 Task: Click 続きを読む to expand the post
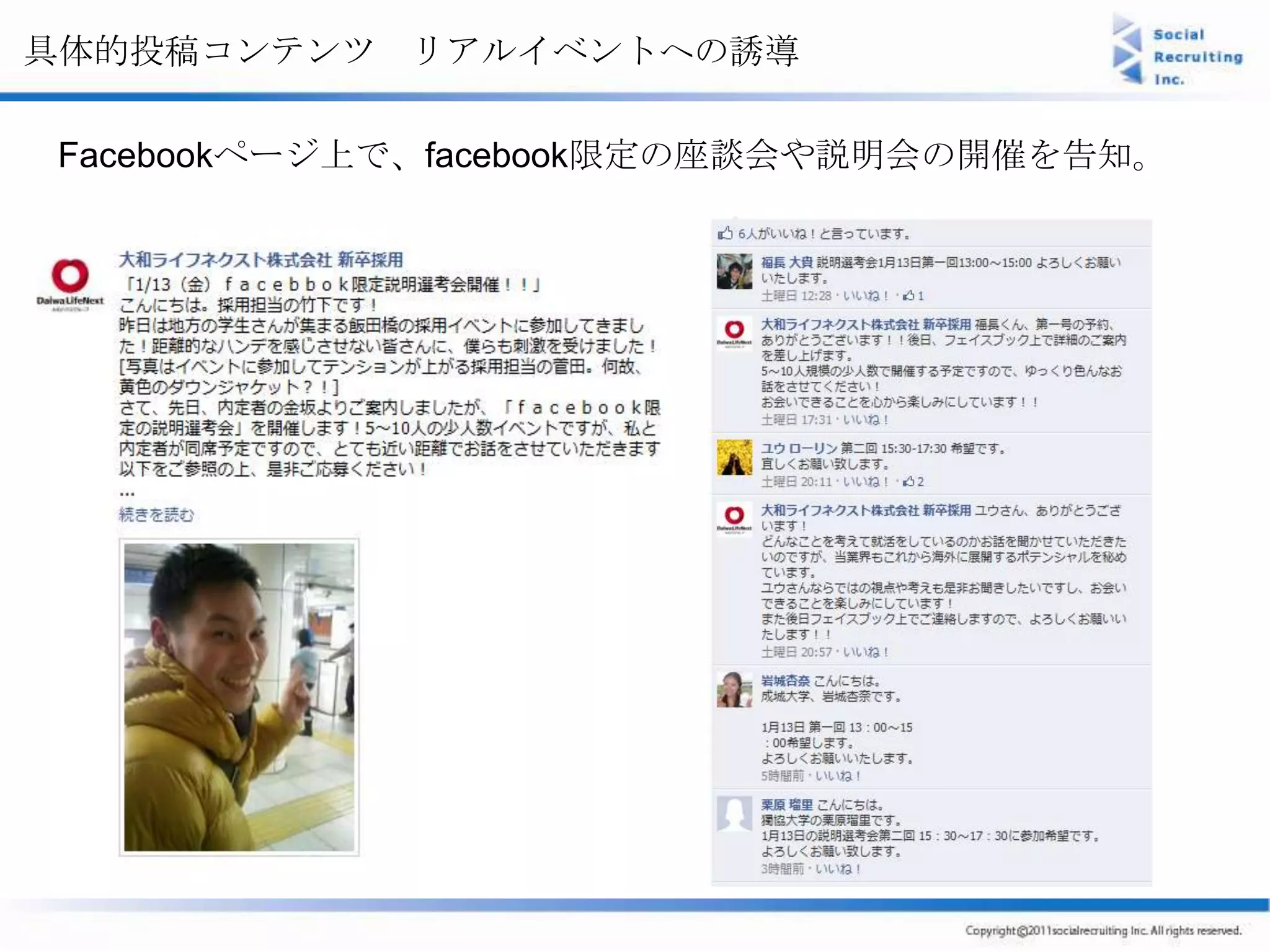[156, 514]
